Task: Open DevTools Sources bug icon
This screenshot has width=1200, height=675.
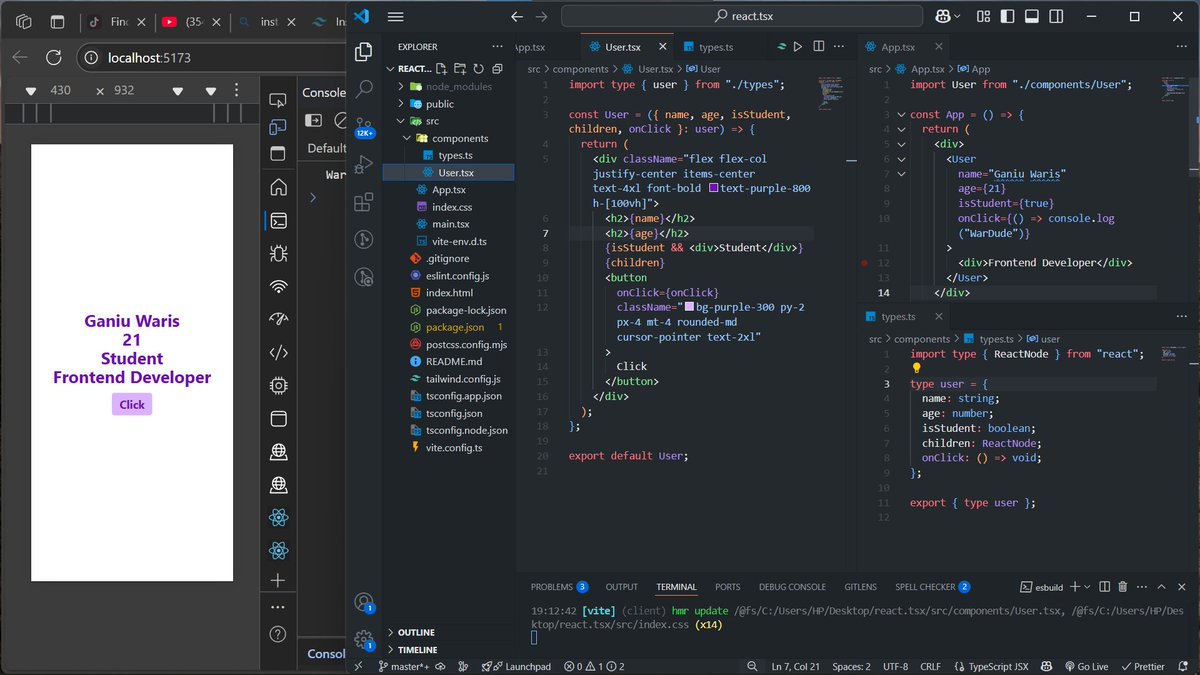Action: [x=278, y=254]
